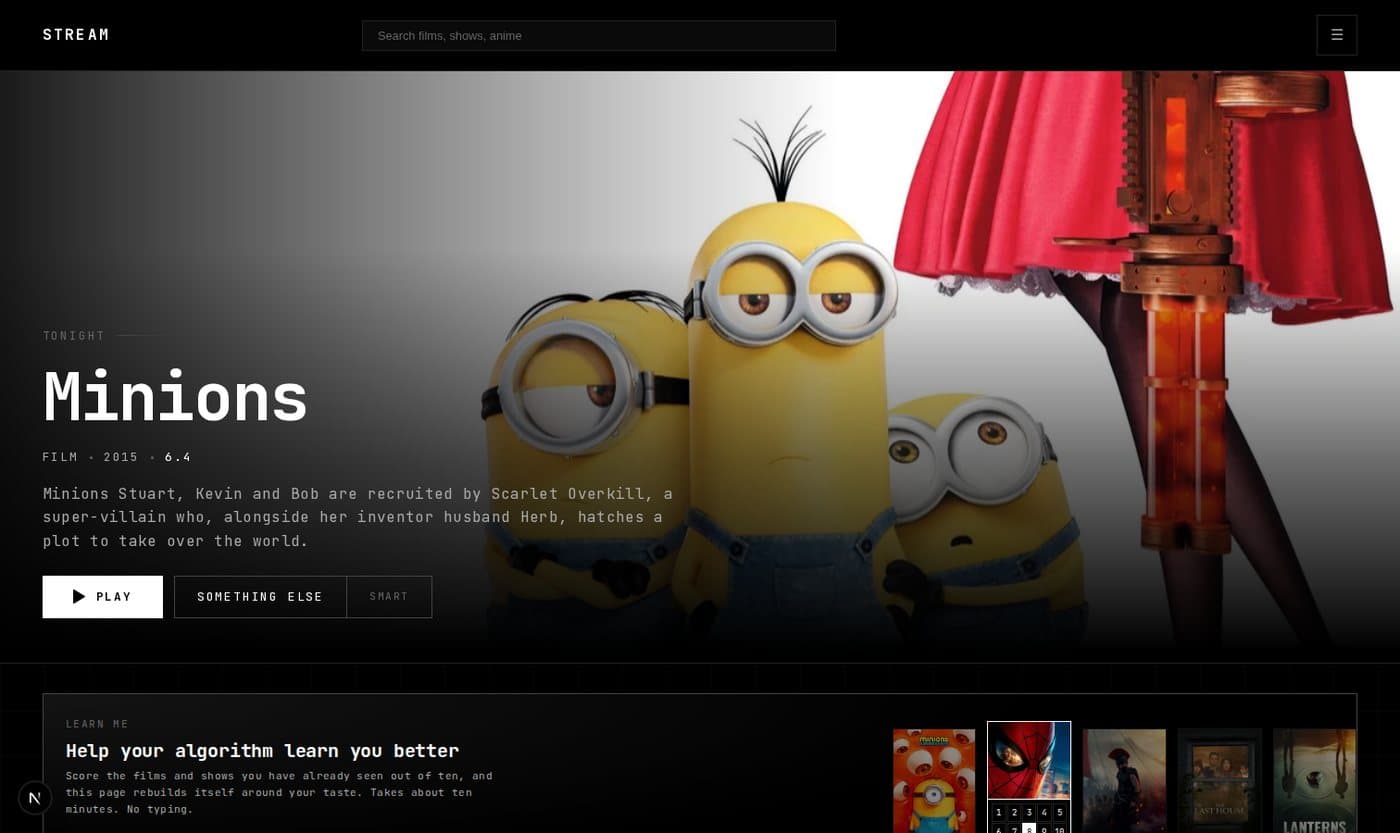Rate Spider-Man 4 out of ten

(x=1044, y=813)
